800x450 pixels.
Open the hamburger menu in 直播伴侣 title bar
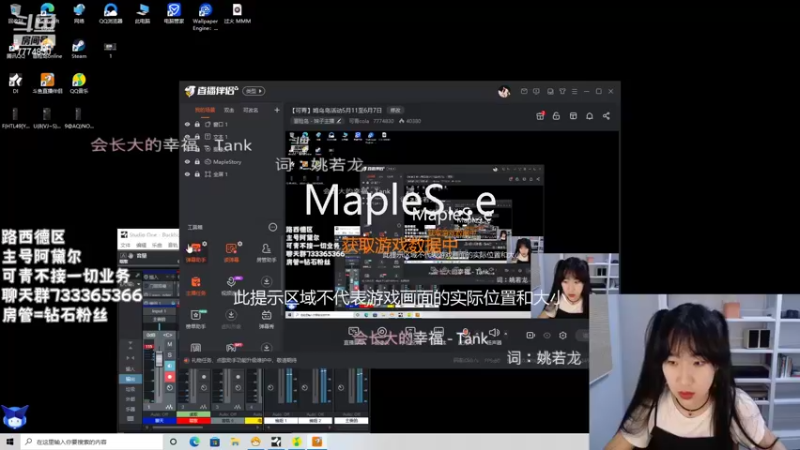[x=574, y=91]
